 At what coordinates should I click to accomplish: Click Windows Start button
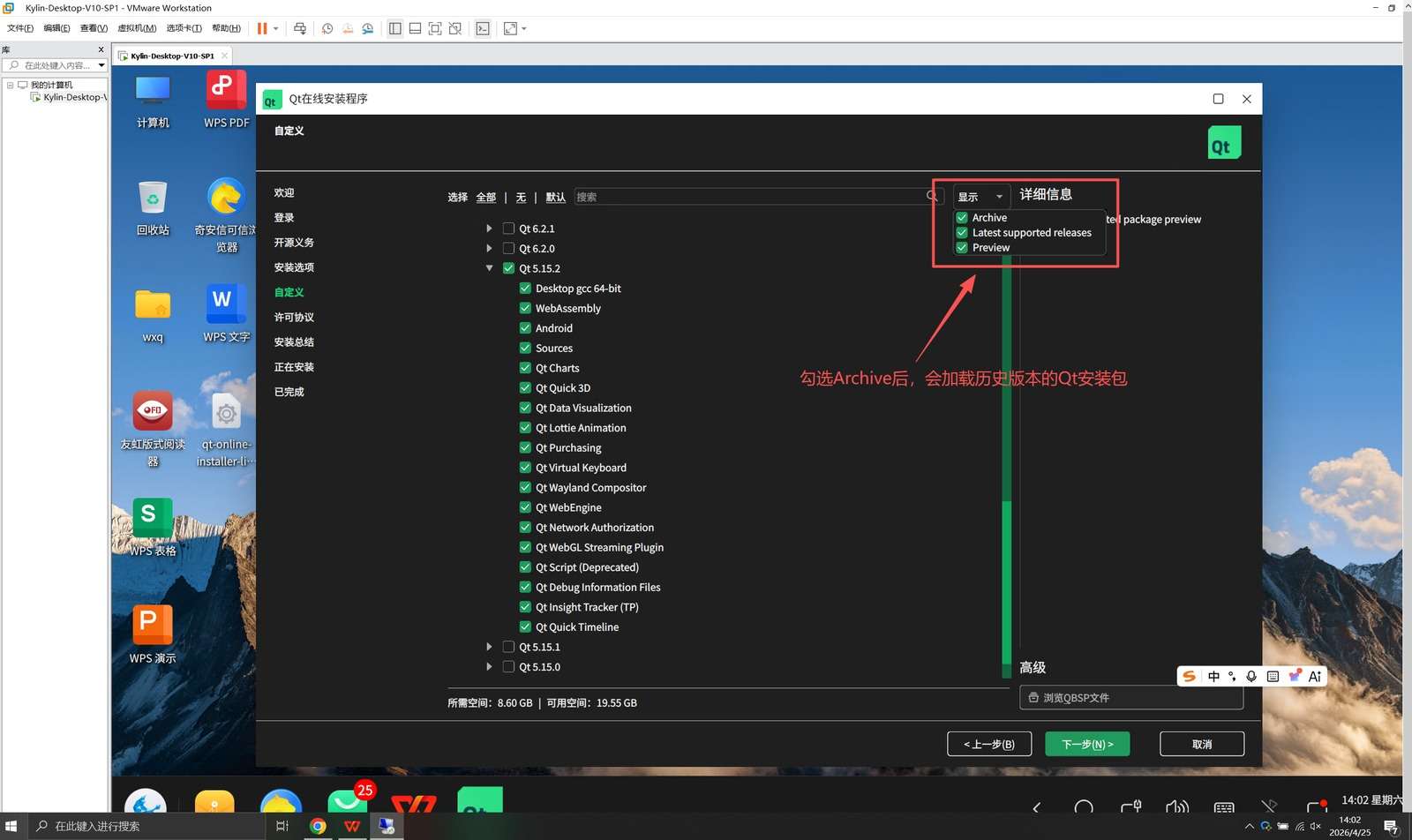click(11, 826)
